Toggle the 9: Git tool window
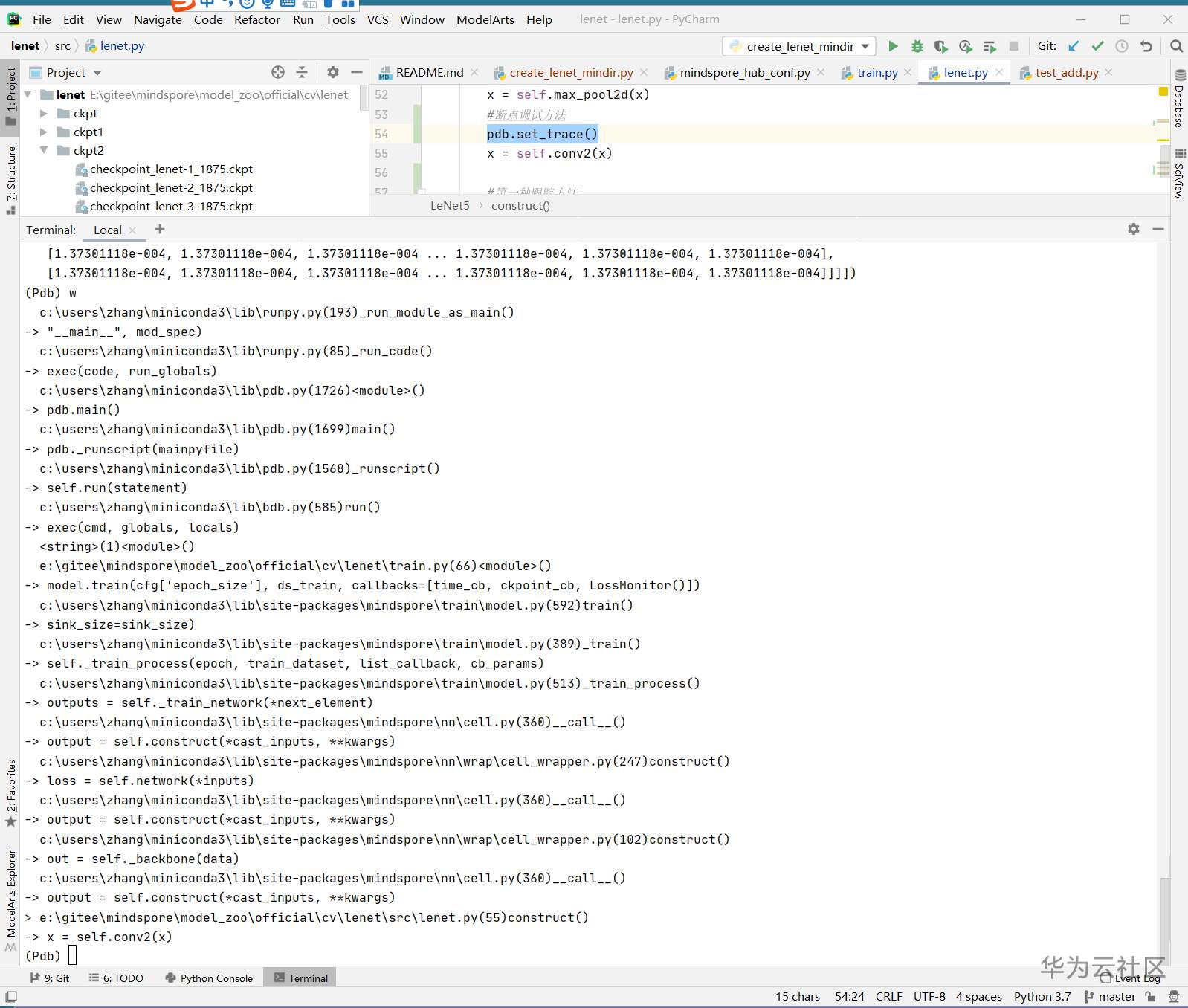Image resolution: width=1188 pixels, height=1008 pixels. [50, 978]
